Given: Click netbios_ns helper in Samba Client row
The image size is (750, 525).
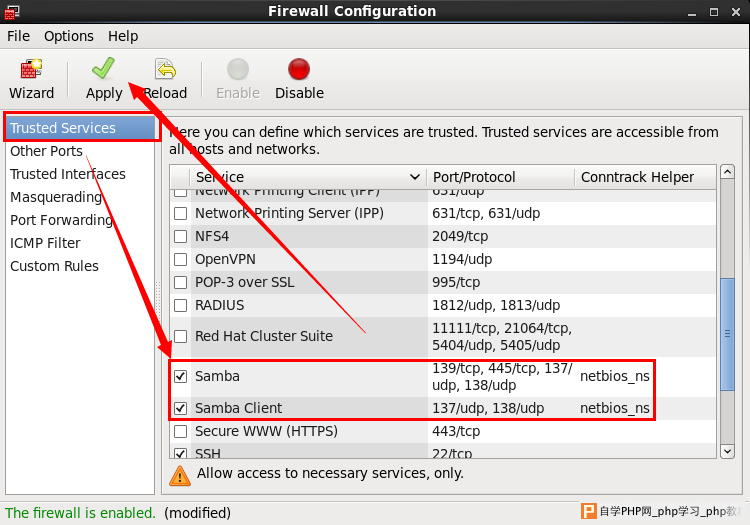Looking at the screenshot, I should pyautogui.click(x=615, y=408).
